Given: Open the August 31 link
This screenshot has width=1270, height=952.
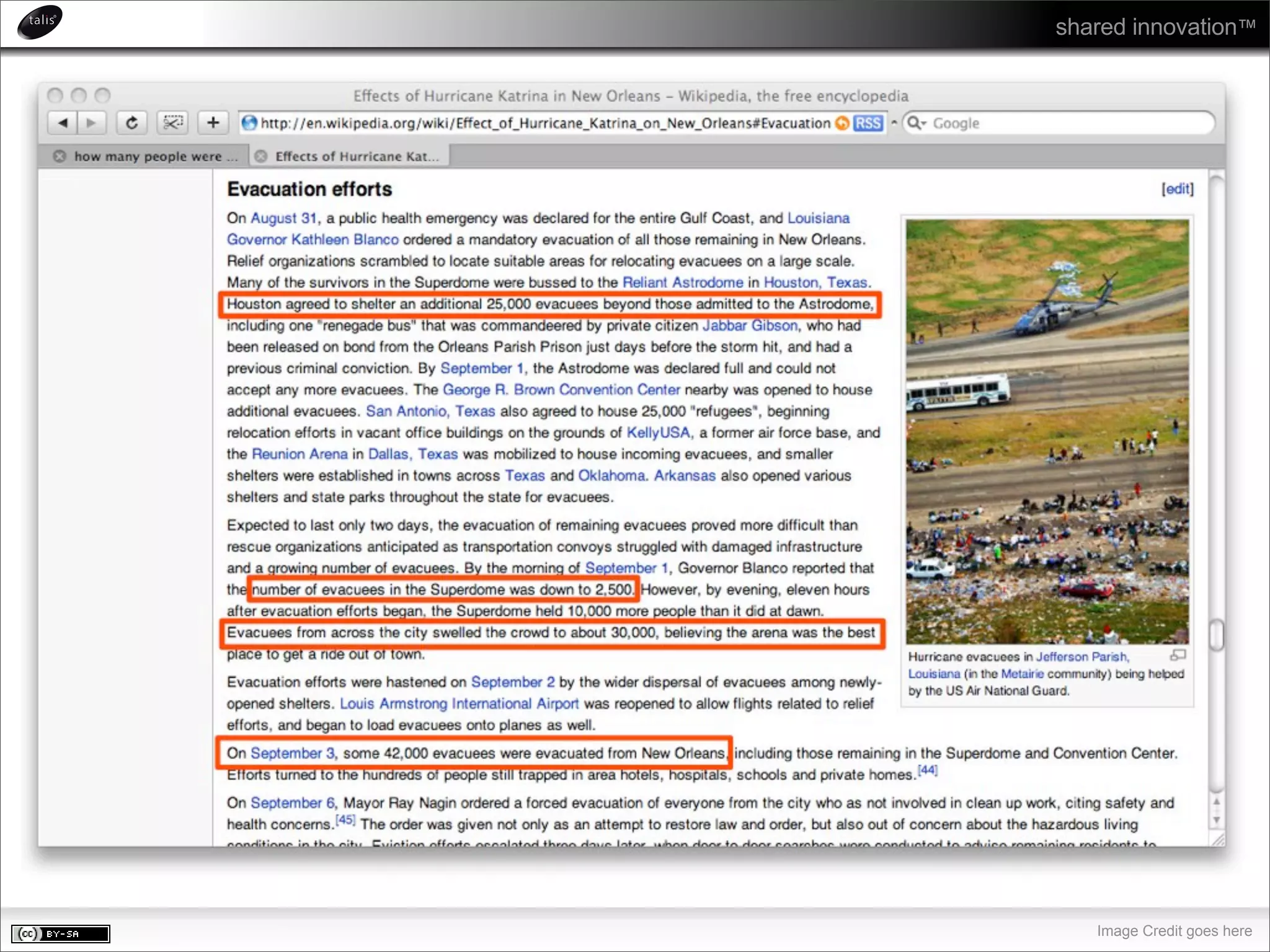Looking at the screenshot, I should [284, 218].
